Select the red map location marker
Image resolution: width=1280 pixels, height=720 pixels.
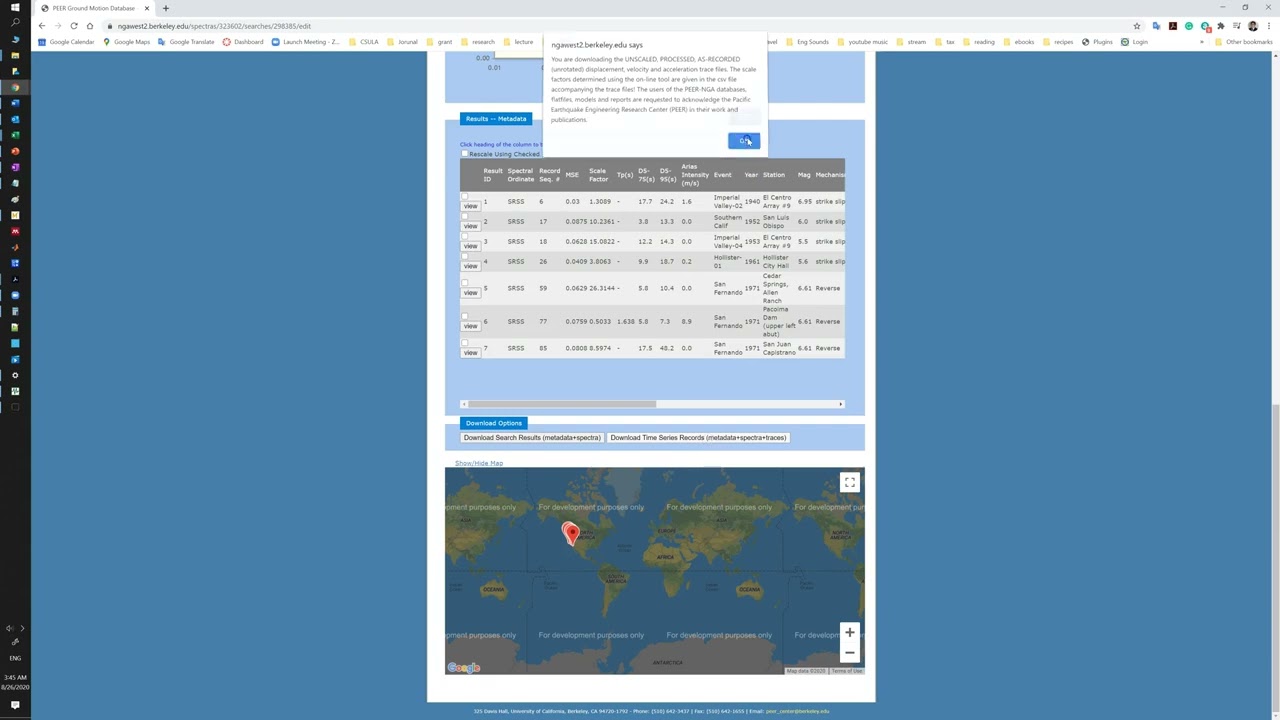(x=570, y=533)
